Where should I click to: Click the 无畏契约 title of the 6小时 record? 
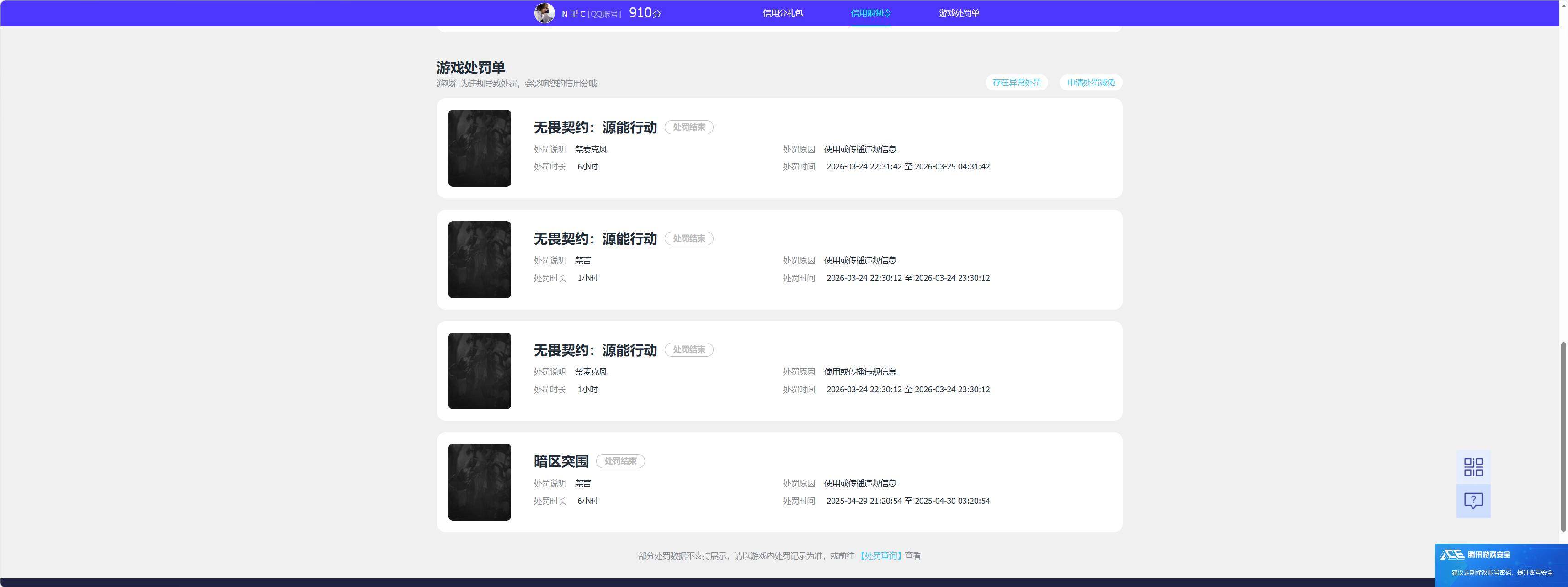tap(595, 127)
